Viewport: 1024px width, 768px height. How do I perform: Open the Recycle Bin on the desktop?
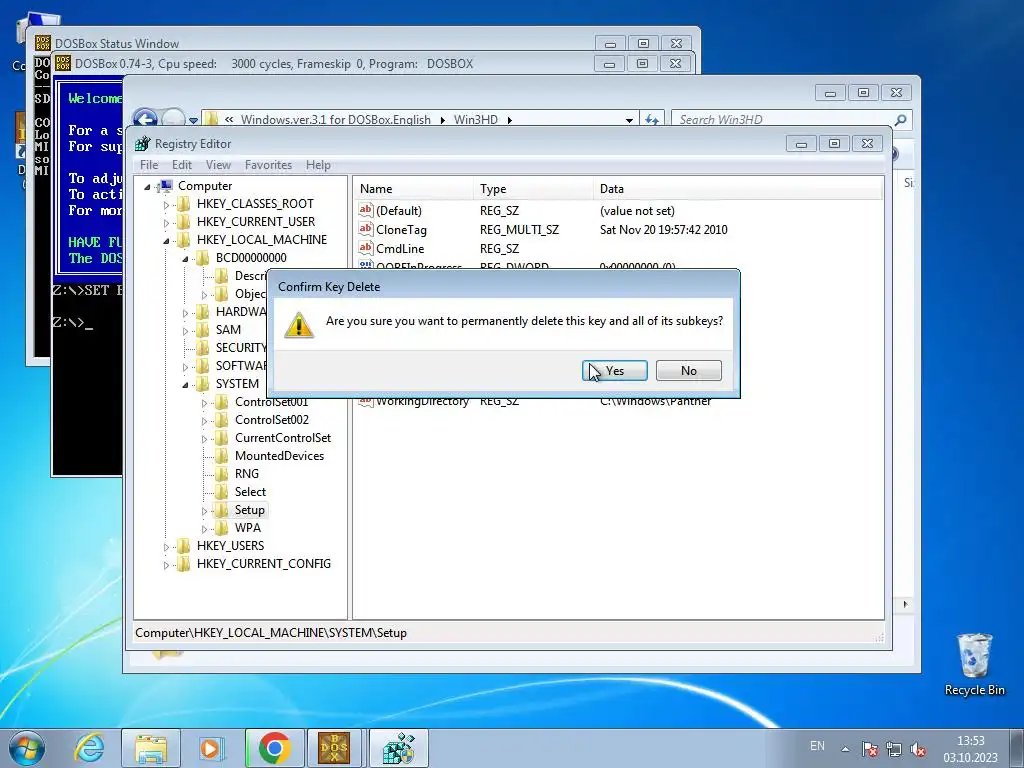click(974, 664)
